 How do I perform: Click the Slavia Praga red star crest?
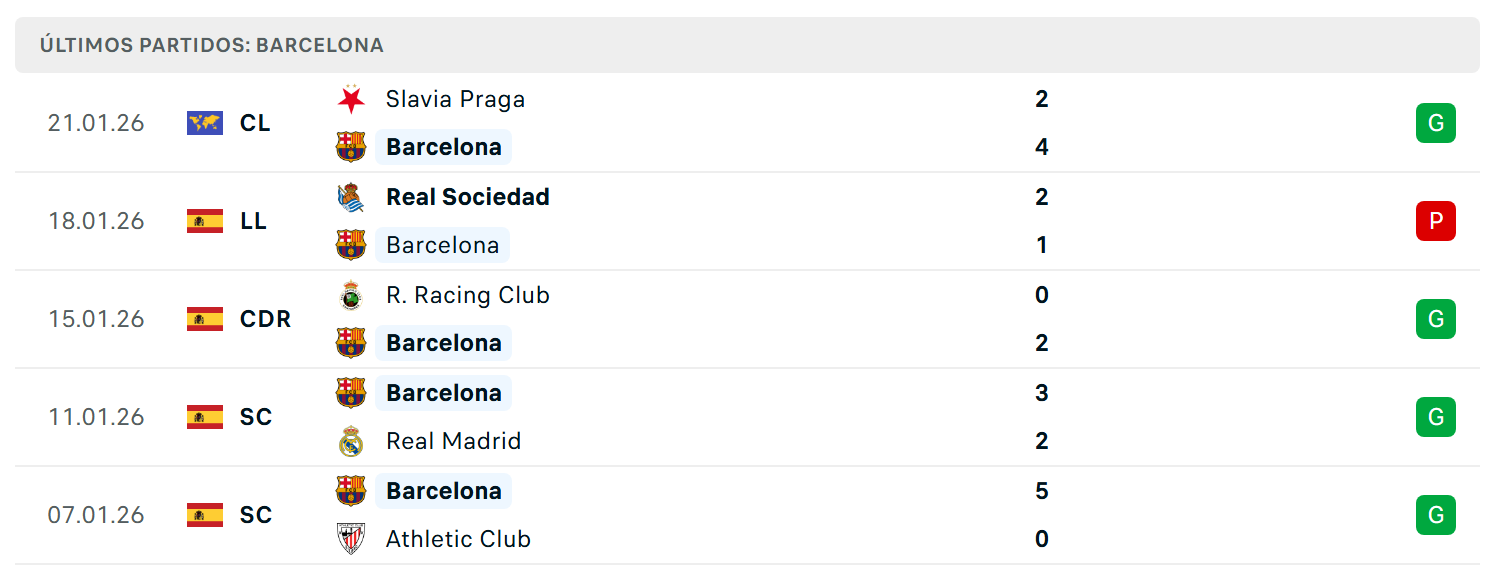(351, 99)
